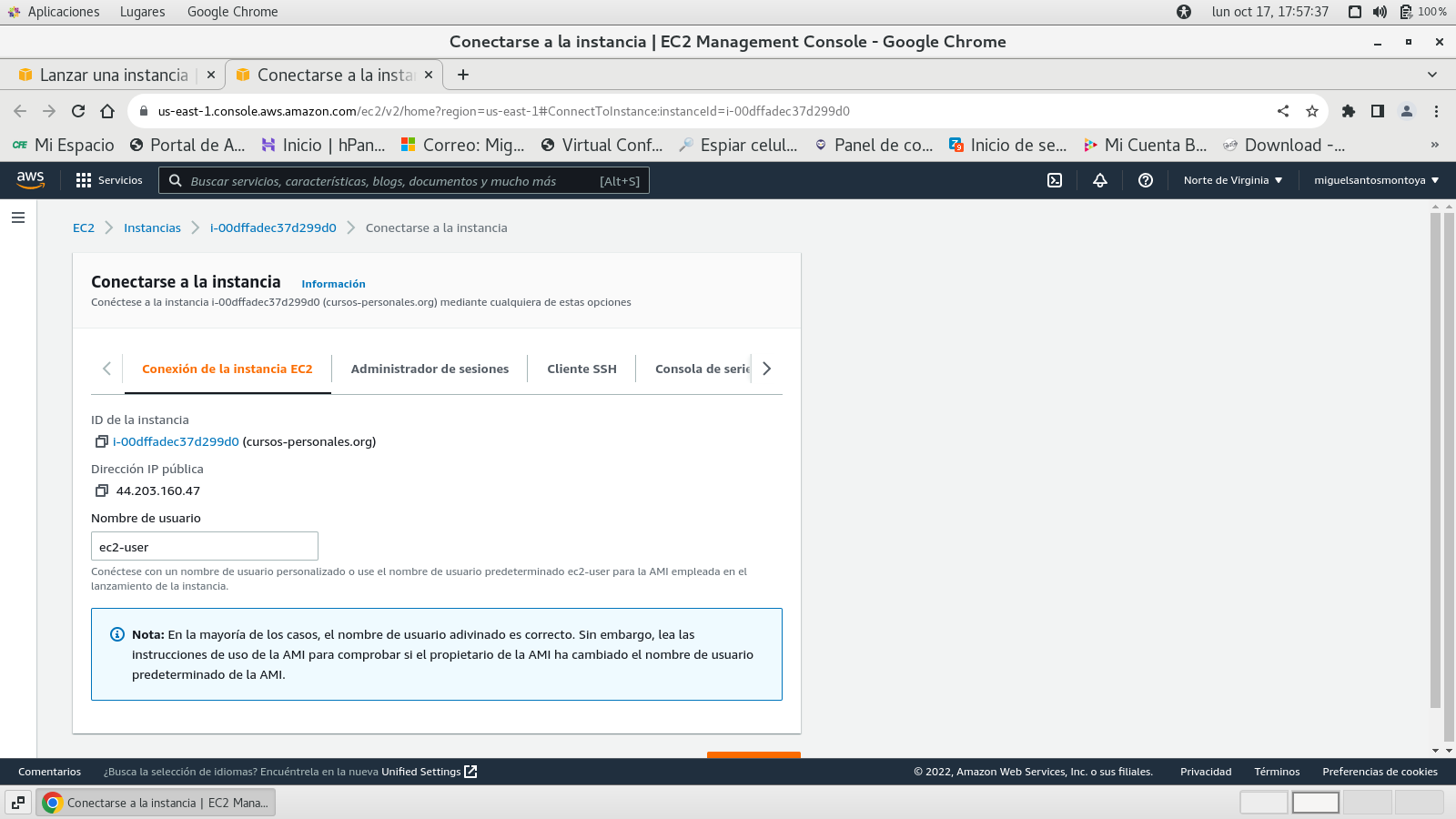
Task: Open the miguelsantosmontoya account dropdown
Action: 1376,180
